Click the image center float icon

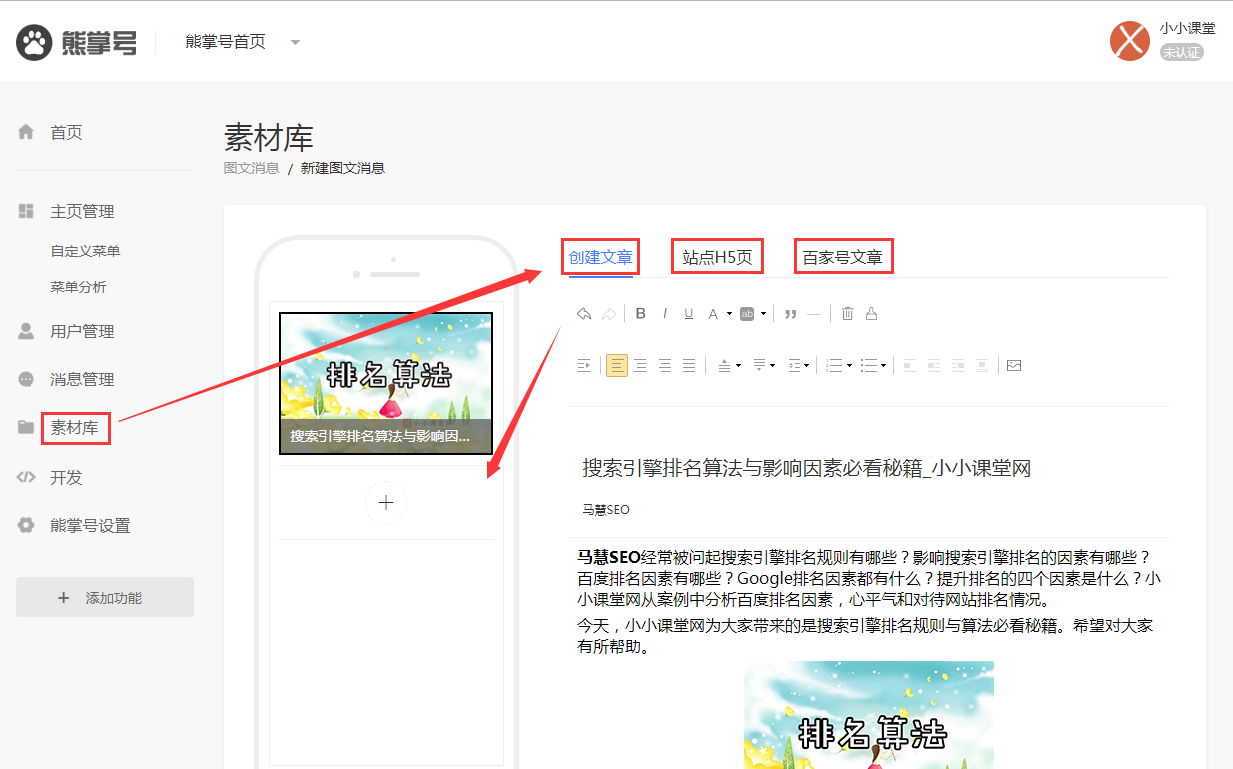click(982, 365)
